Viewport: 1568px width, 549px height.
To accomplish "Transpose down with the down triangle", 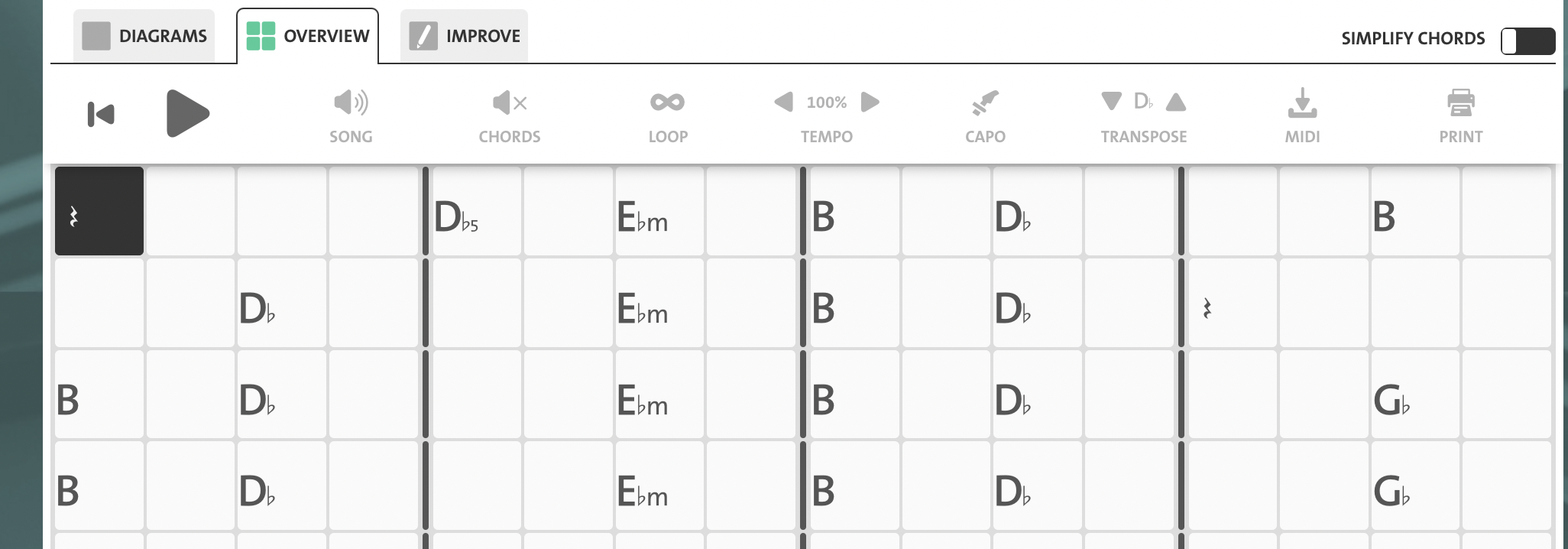I will pyautogui.click(x=1111, y=101).
